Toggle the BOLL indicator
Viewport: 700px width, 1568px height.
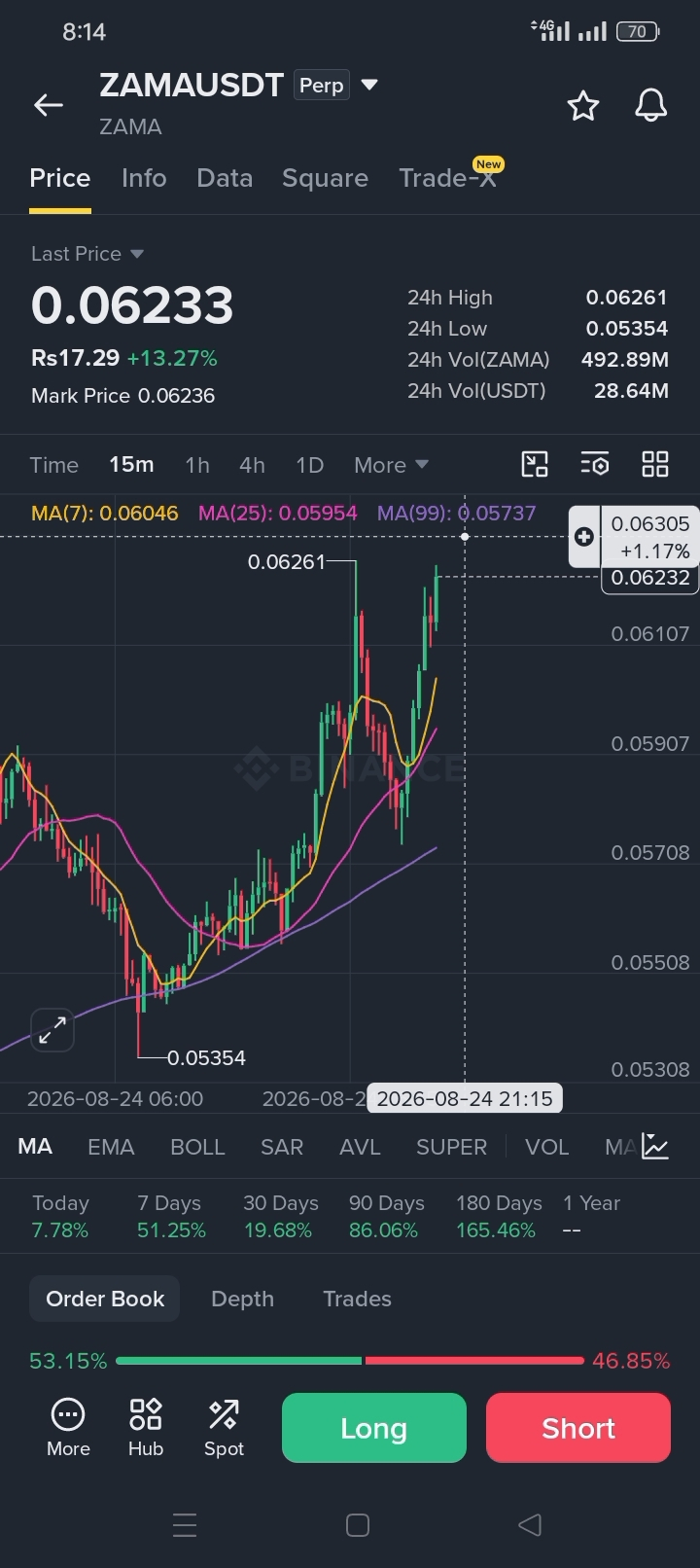[x=197, y=1147]
